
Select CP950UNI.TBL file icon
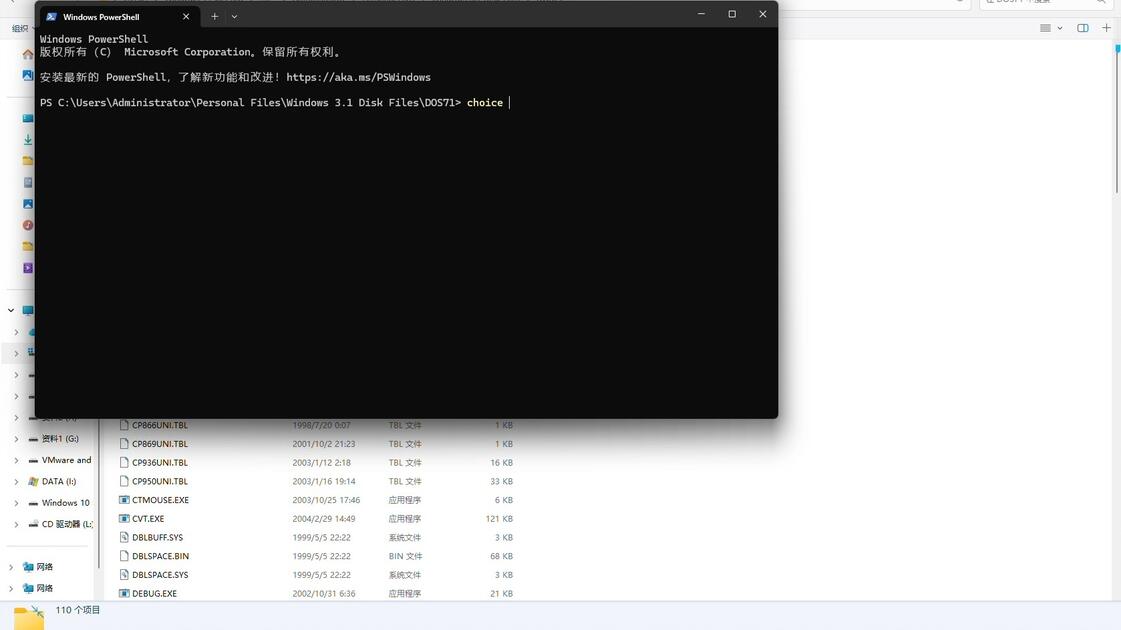pos(124,481)
